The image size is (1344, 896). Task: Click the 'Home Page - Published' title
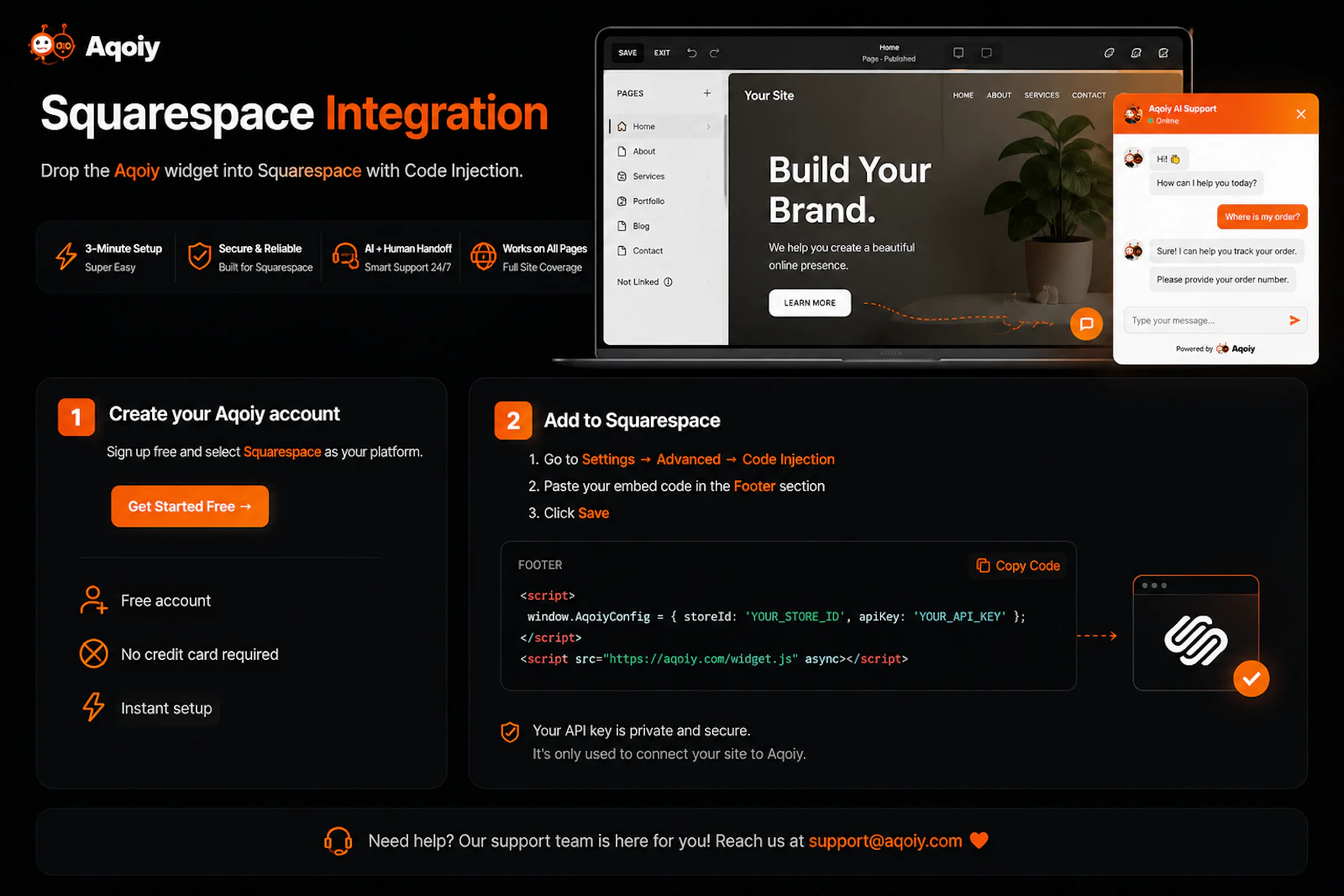(889, 53)
